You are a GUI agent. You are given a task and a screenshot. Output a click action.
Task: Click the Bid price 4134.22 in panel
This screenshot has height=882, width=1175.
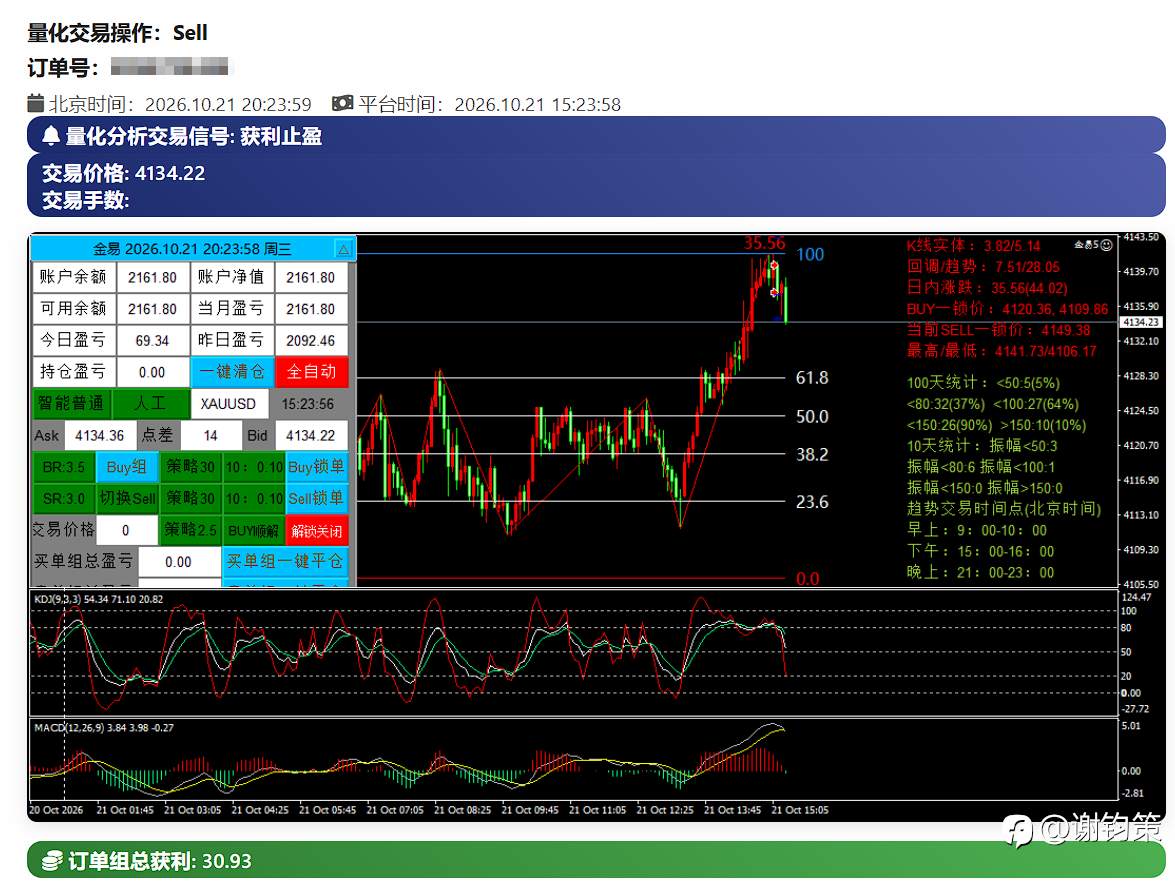(x=311, y=435)
